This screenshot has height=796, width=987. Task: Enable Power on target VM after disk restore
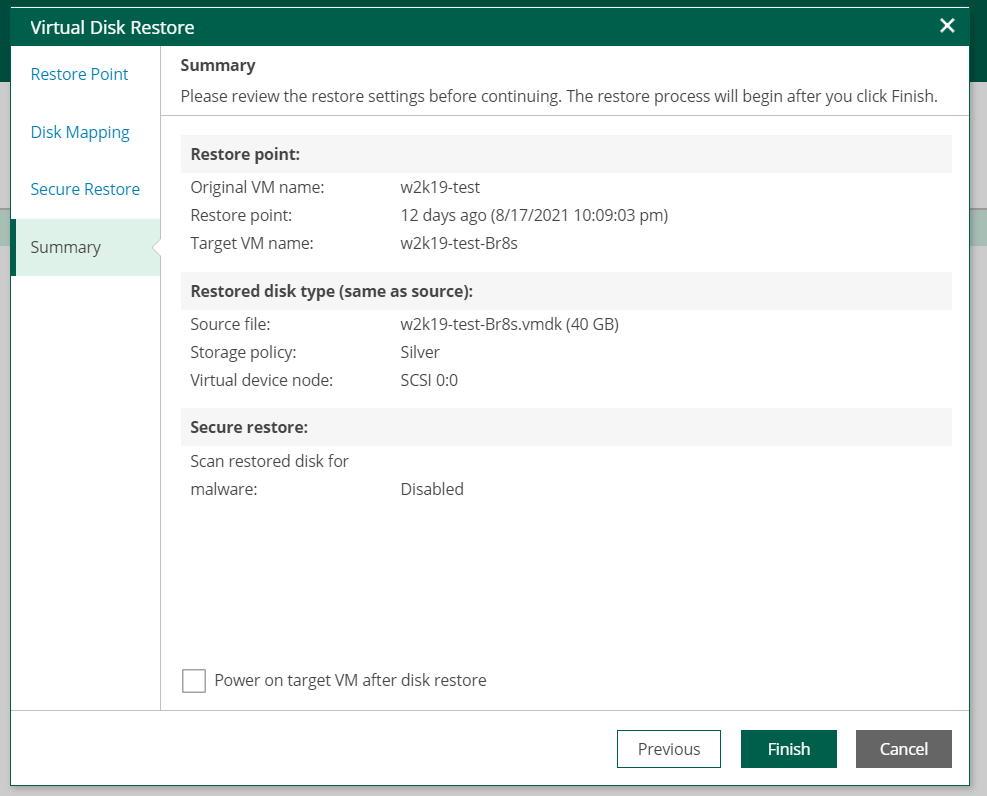click(x=194, y=680)
